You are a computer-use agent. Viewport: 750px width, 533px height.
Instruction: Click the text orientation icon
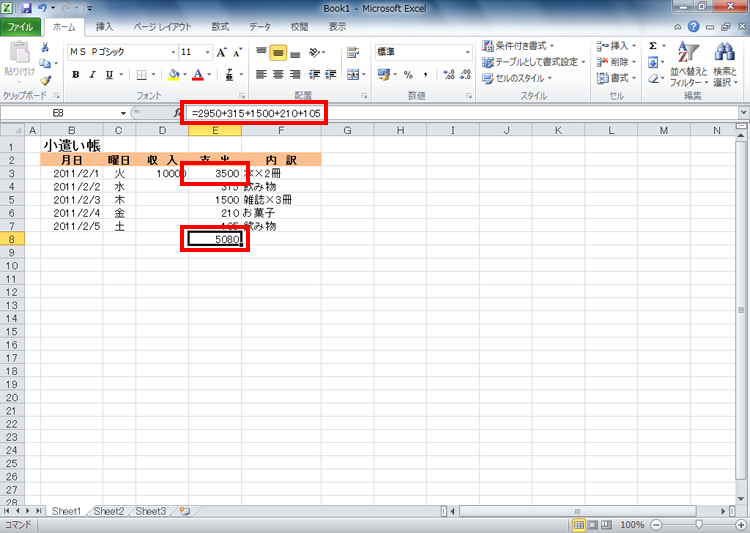pyautogui.click(x=315, y=52)
